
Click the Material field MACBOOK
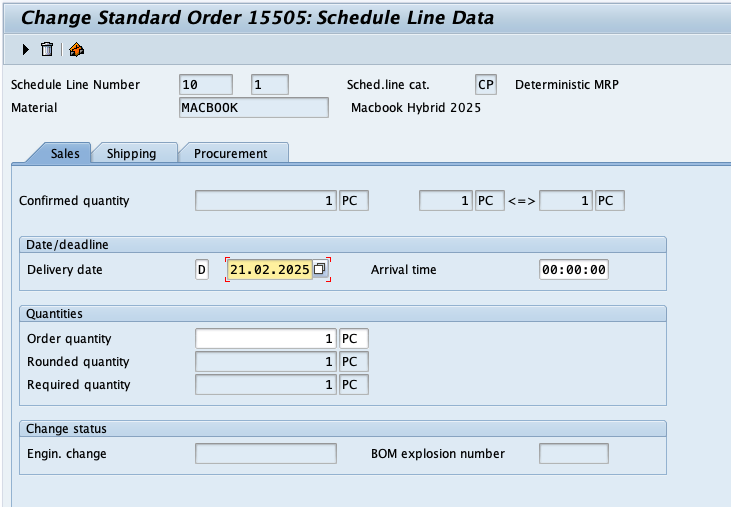pos(254,108)
